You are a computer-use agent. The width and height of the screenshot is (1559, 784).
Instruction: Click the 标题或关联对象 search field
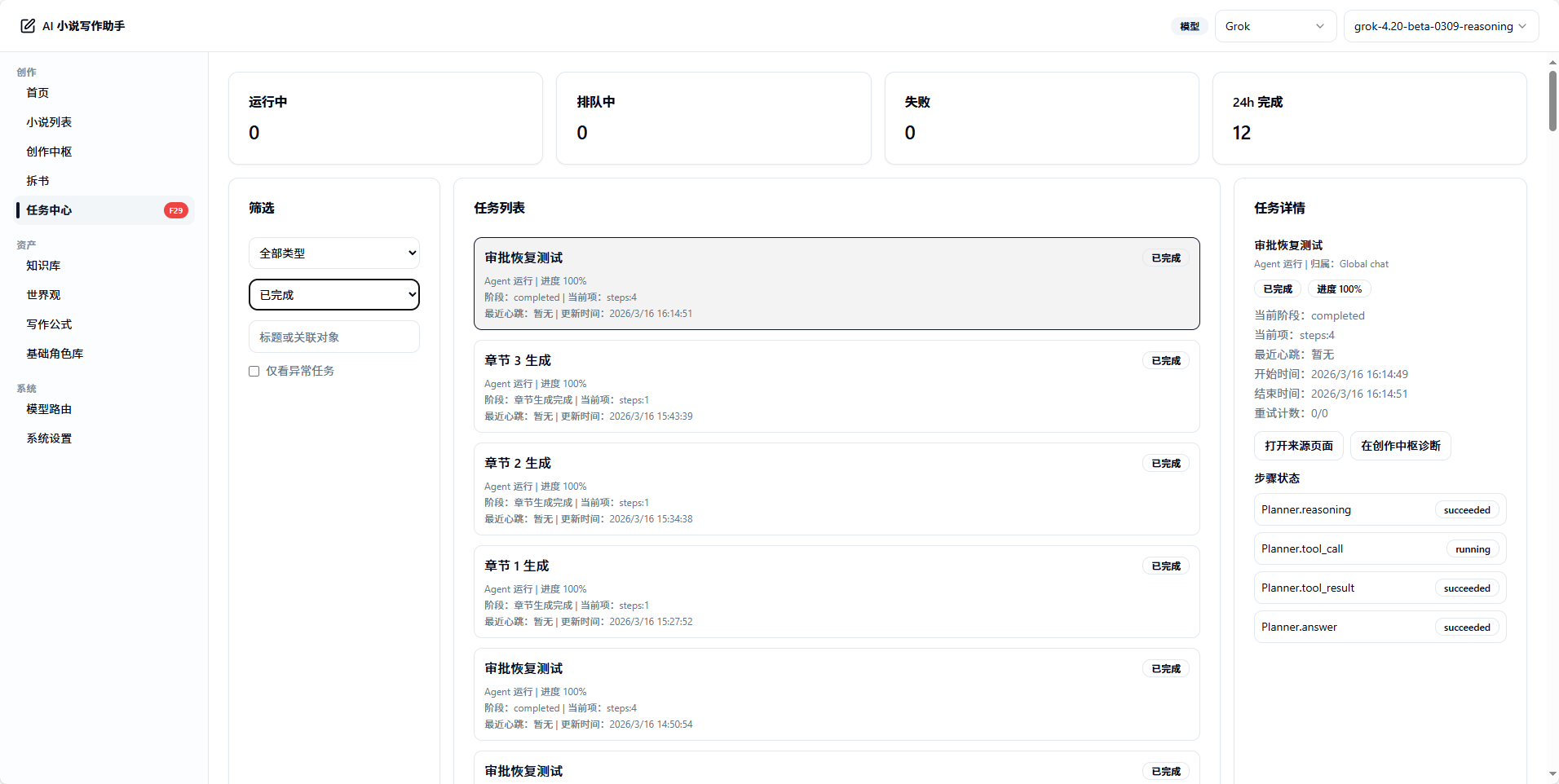[333, 336]
